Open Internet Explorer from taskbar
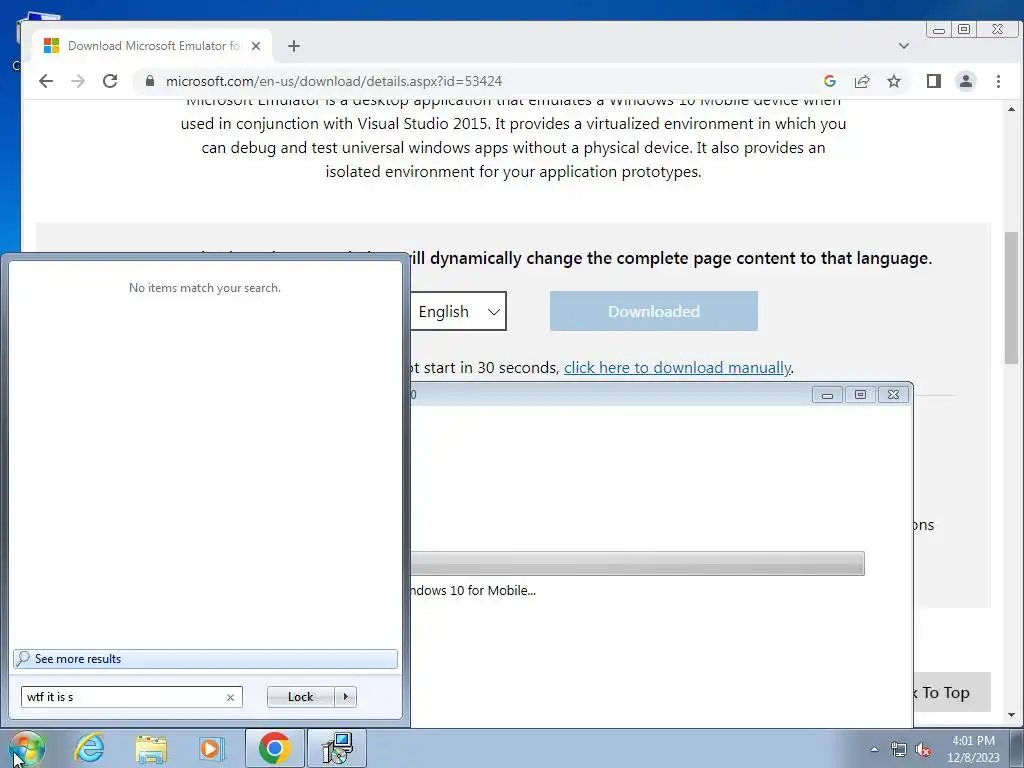The width and height of the screenshot is (1024, 768). click(89, 748)
